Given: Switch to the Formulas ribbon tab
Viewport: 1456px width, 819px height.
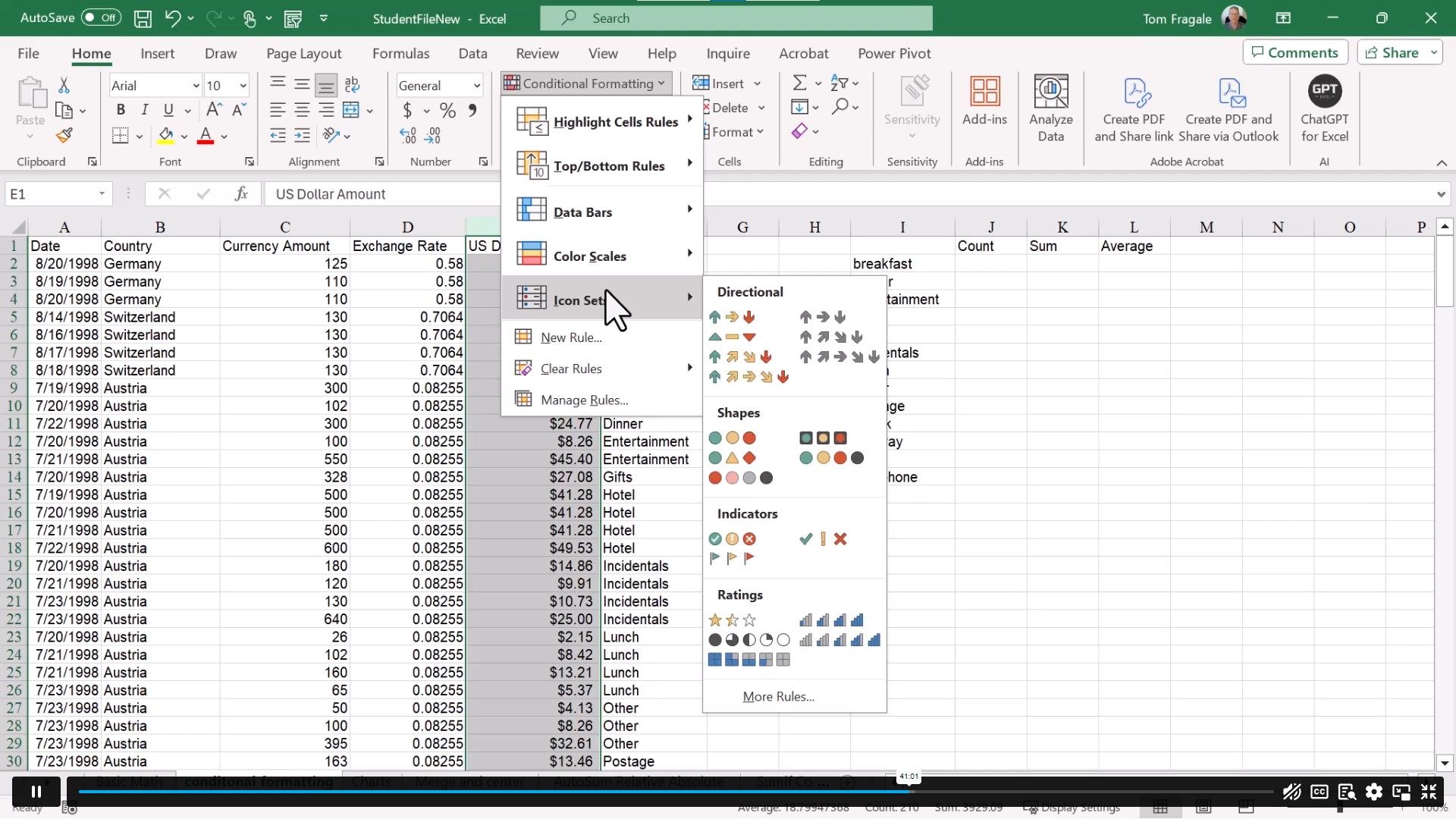Looking at the screenshot, I should (x=401, y=53).
